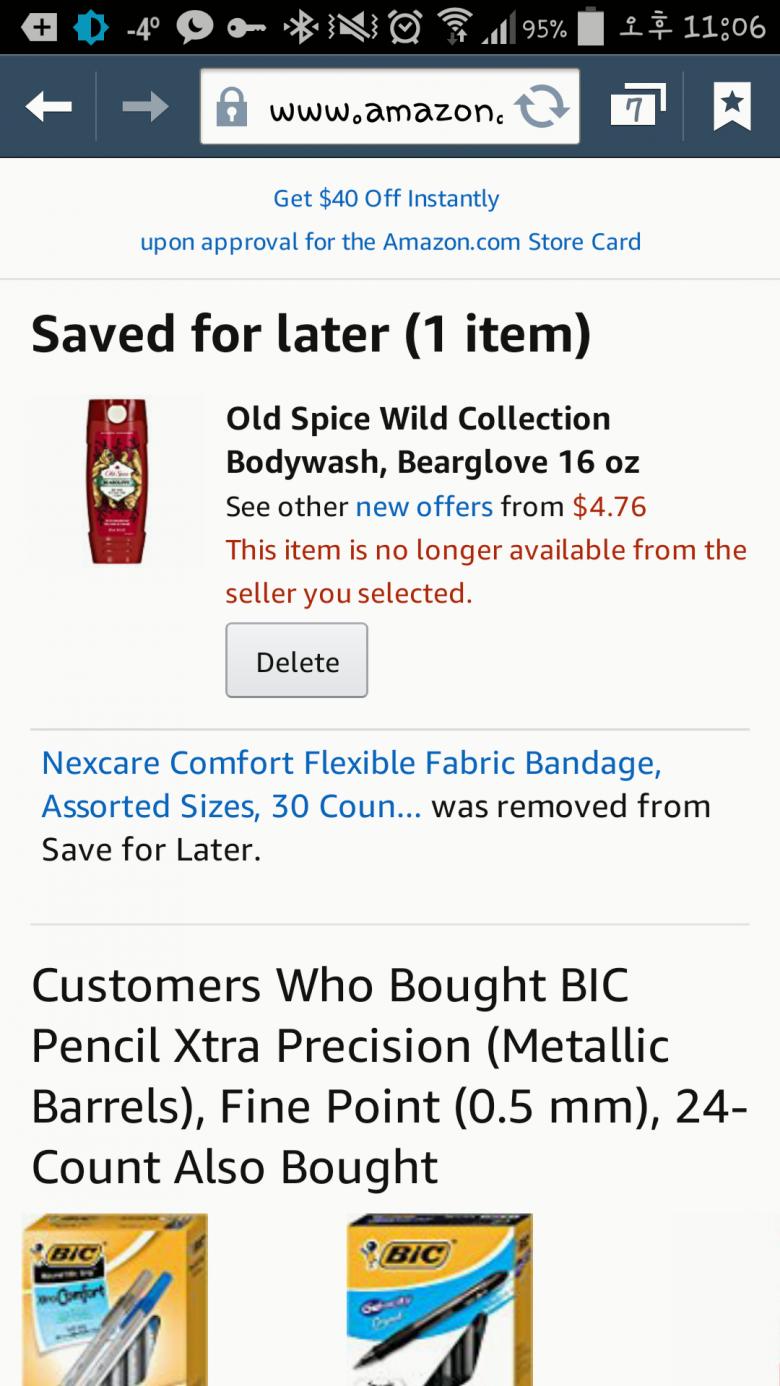The height and width of the screenshot is (1386, 780).
Task: Tap the Bluetooth icon in status bar
Action: [298, 28]
